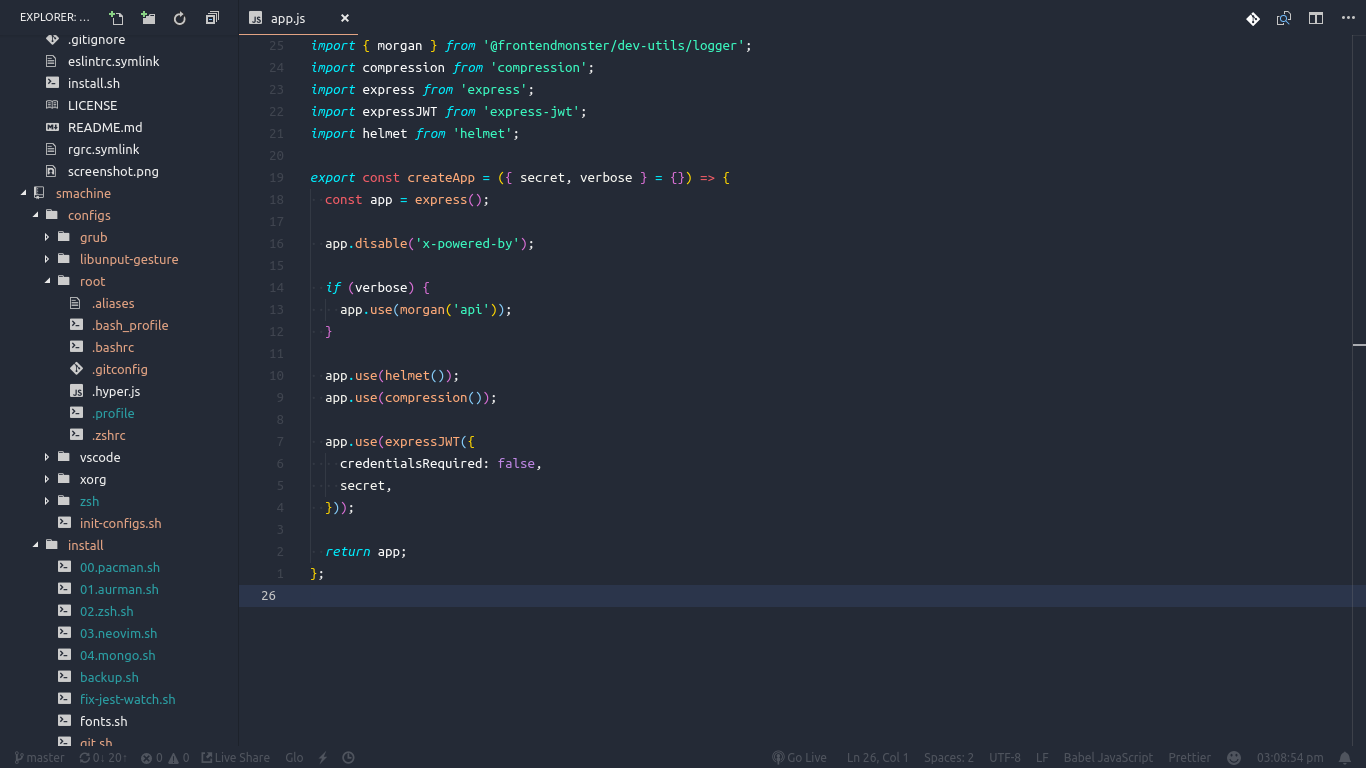This screenshot has height=768, width=1366.
Task: Click the second editor title bar icon, left of Split Editor
Action: tap(1284, 18)
